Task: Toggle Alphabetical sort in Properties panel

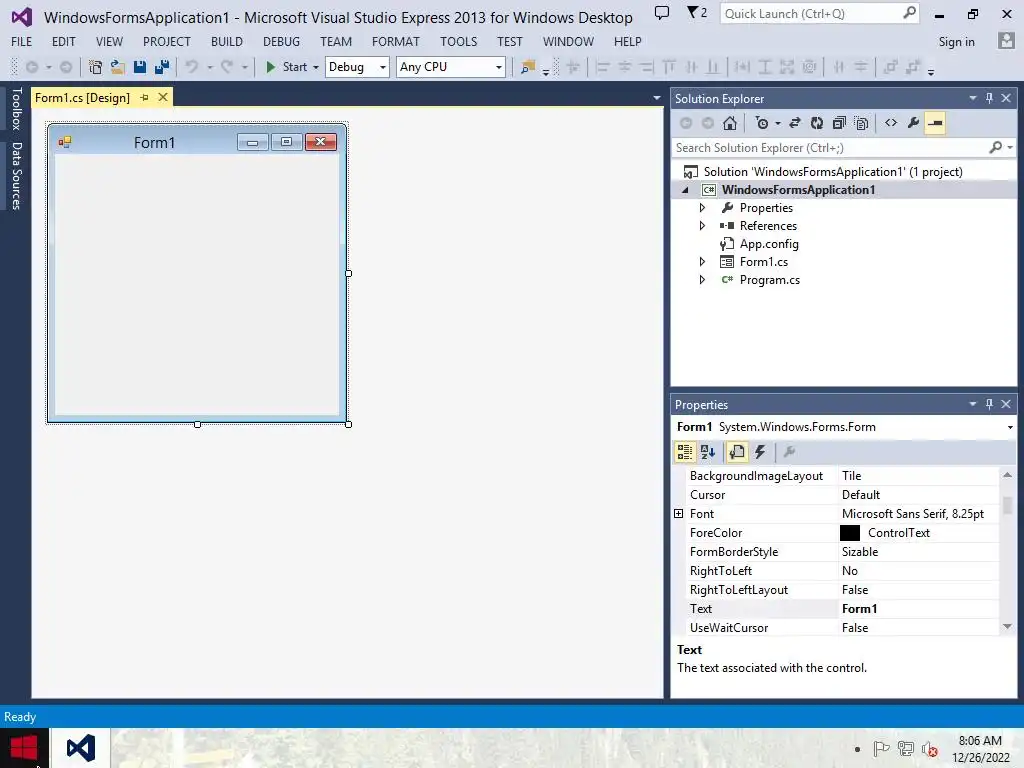Action: 708,452
